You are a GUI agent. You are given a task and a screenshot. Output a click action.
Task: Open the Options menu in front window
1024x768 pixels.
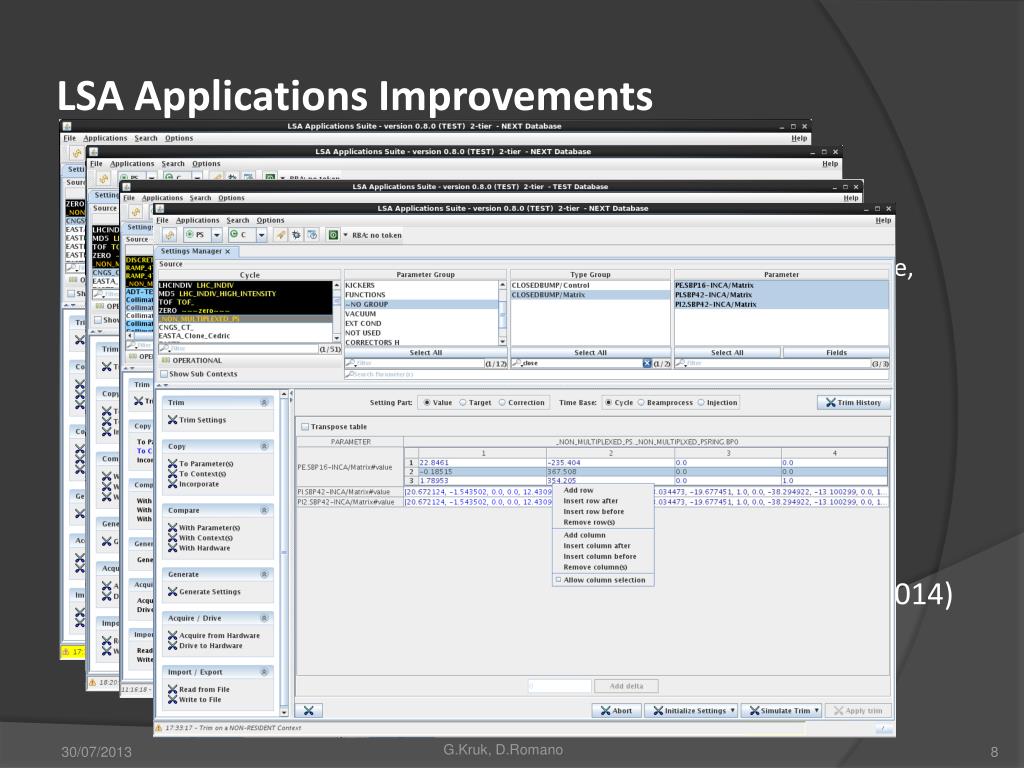pos(270,221)
